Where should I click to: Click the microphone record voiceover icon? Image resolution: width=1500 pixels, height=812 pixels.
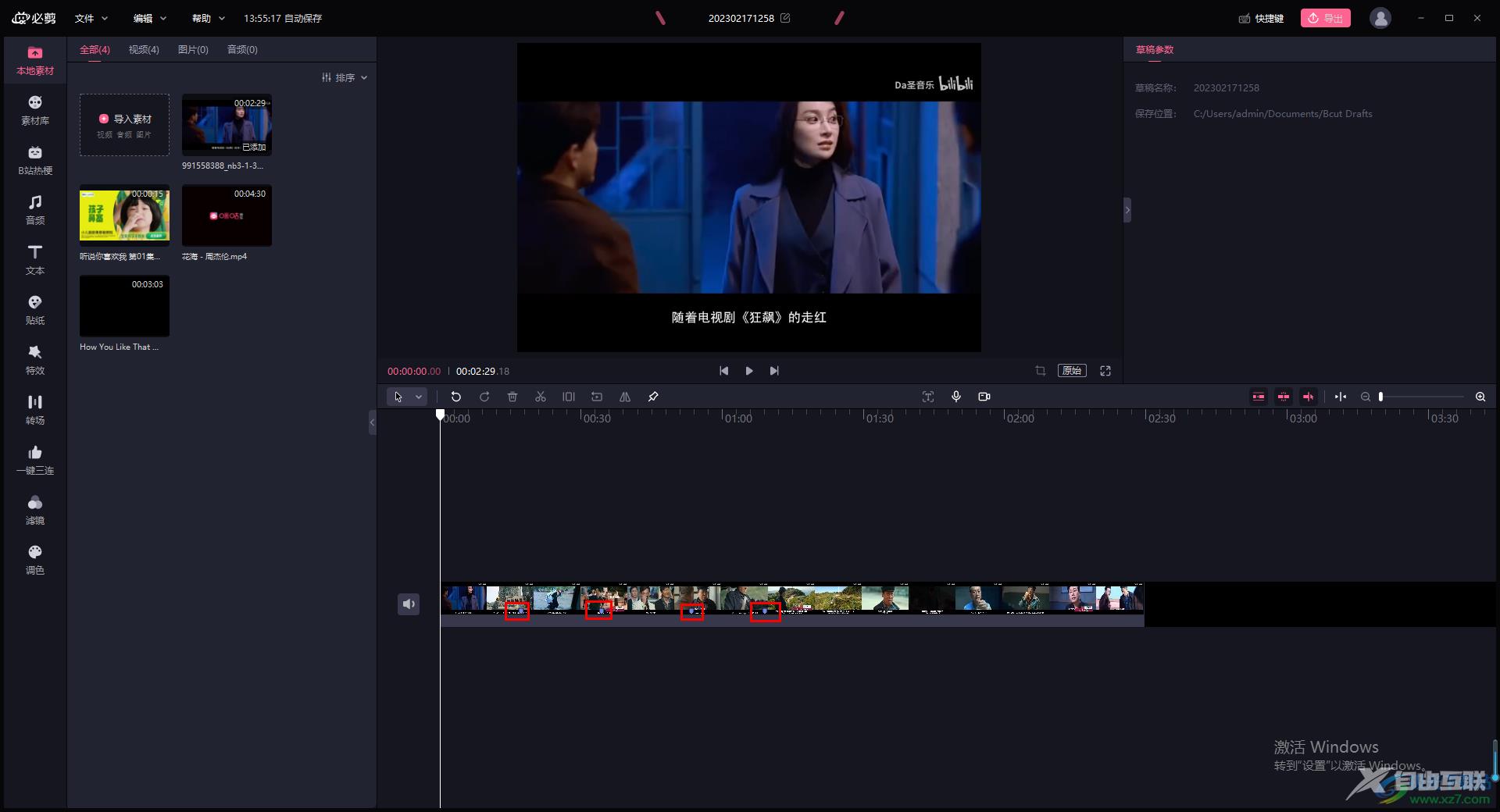pyautogui.click(x=956, y=397)
